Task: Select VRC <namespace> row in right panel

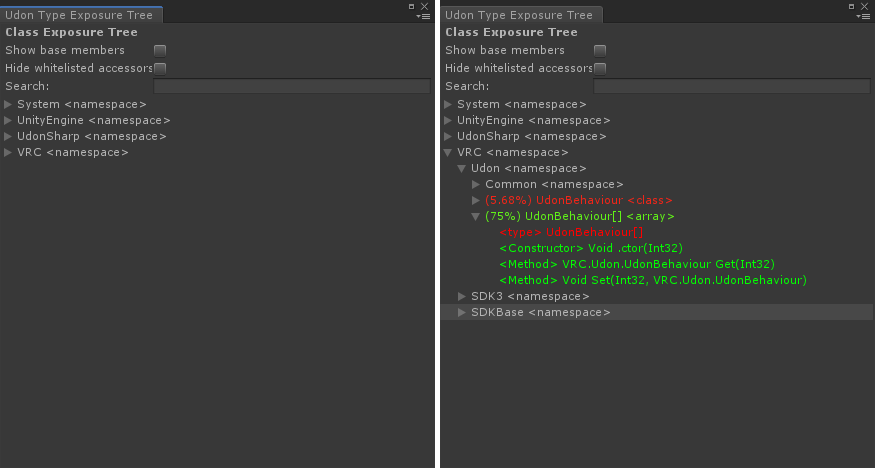Action: 657,152
